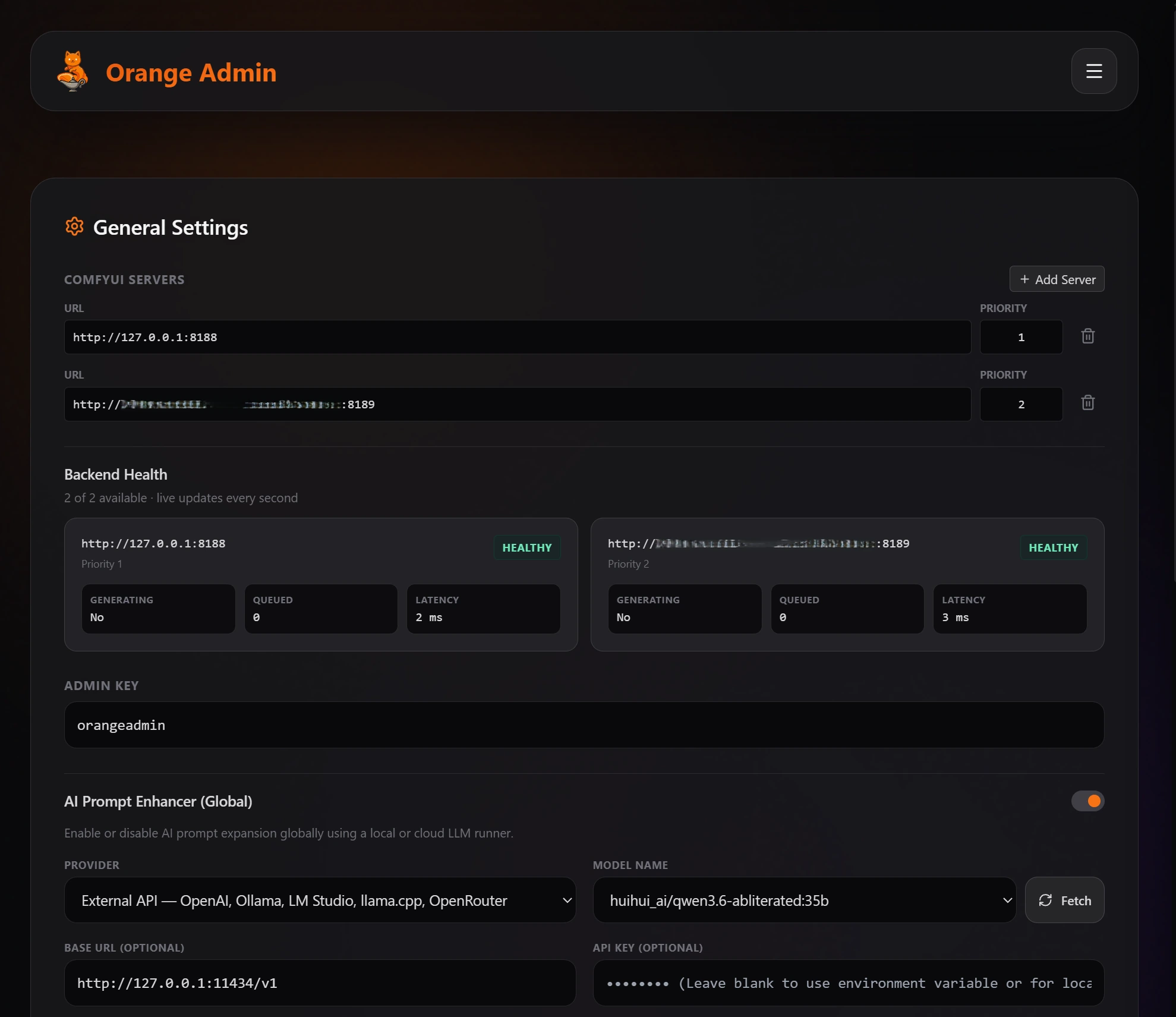1176x1017 pixels.
Task: Click the General Settings heading text
Action: (171, 228)
